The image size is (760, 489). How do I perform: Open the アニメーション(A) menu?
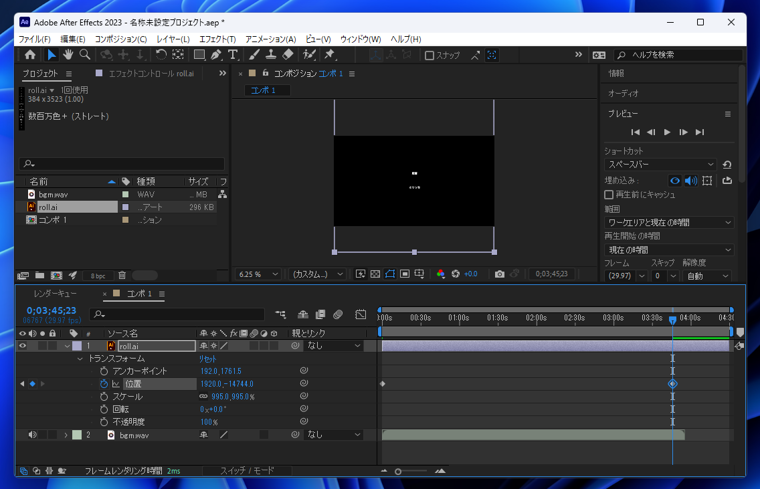(x=270, y=39)
